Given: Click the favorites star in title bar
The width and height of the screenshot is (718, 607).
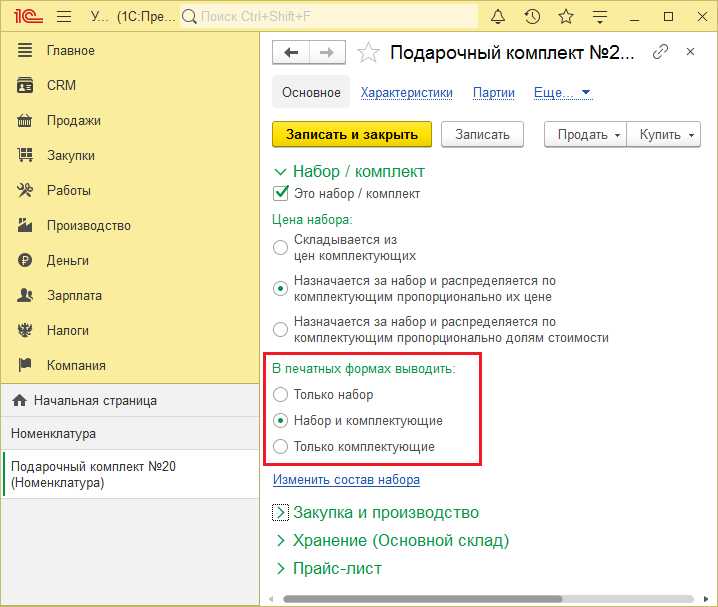Looking at the screenshot, I should coord(566,17).
